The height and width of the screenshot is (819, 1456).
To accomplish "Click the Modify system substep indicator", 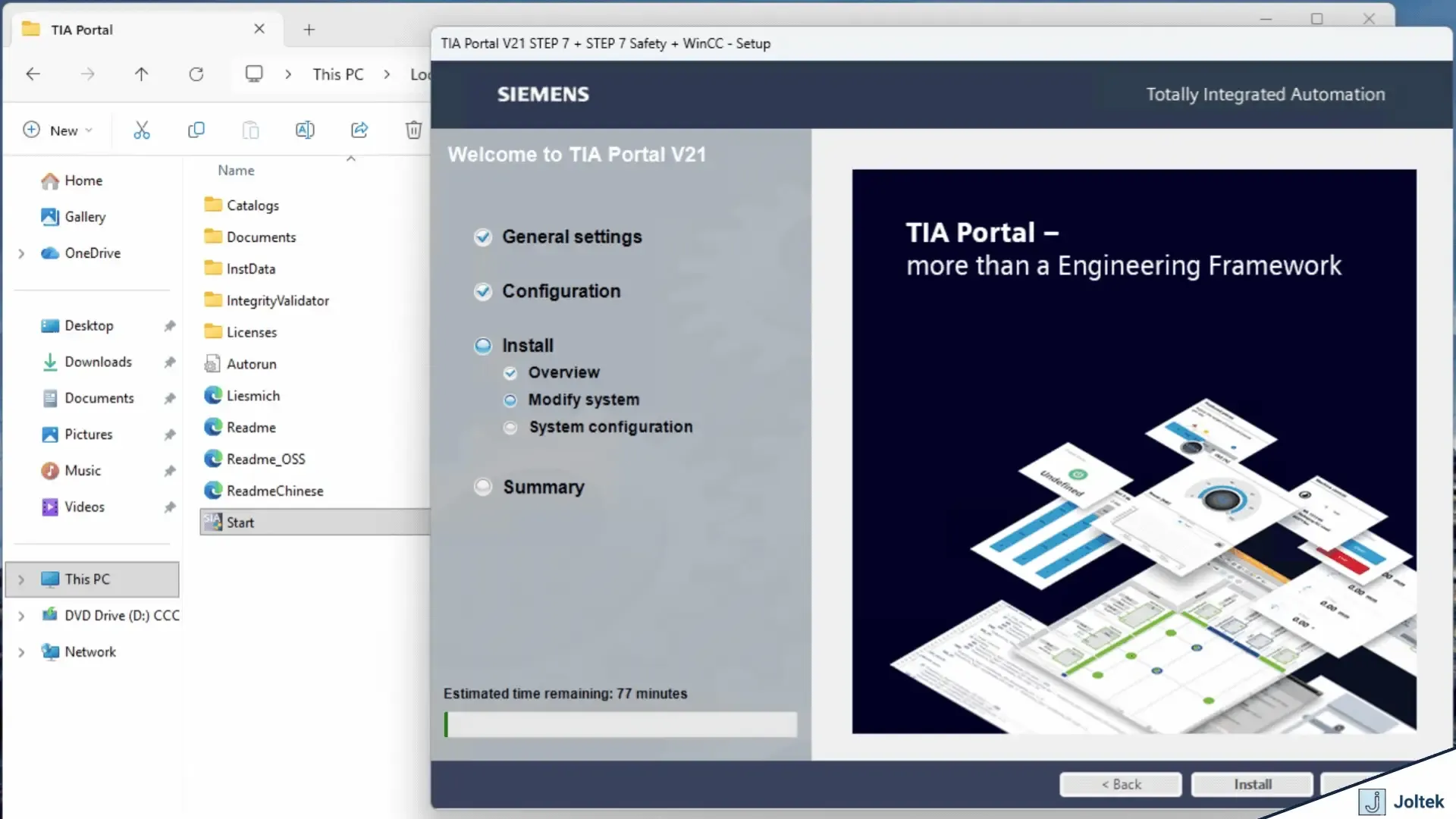I will click(x=510, y=400).
